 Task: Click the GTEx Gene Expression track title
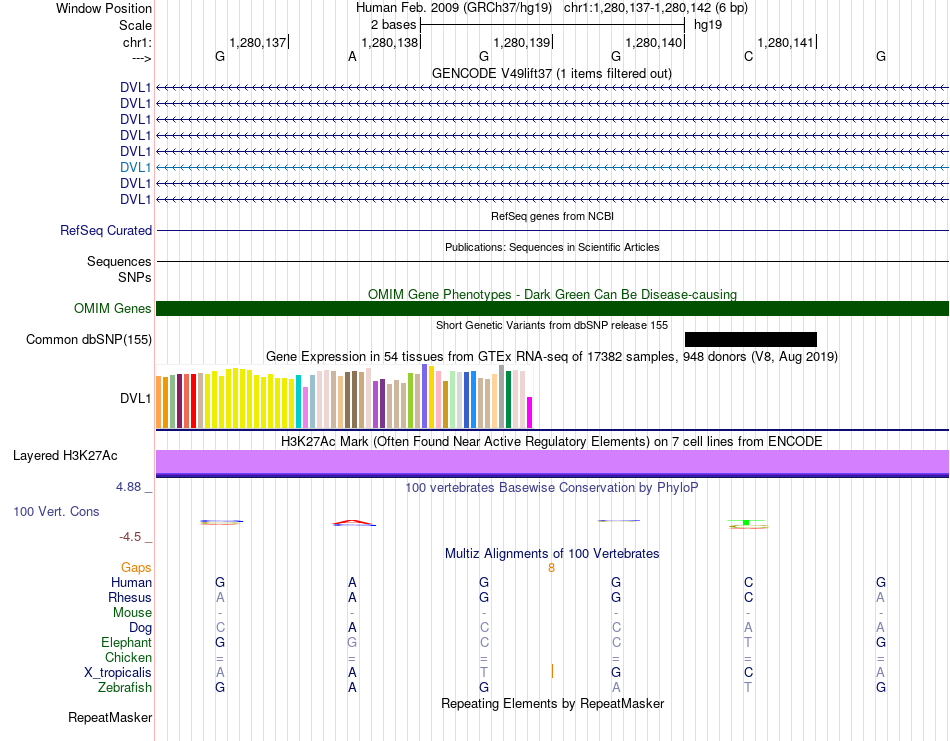552,356
